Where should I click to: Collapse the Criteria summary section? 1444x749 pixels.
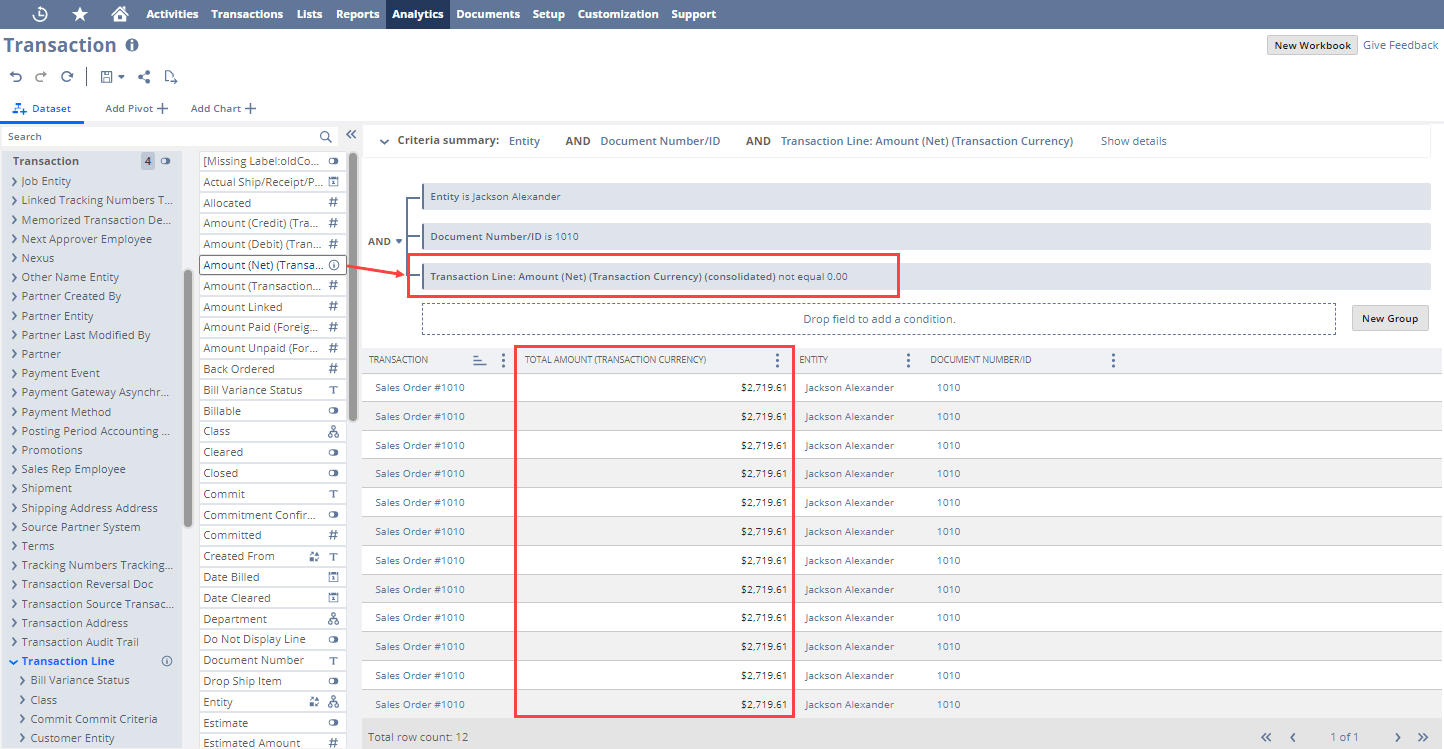(383, 142)
